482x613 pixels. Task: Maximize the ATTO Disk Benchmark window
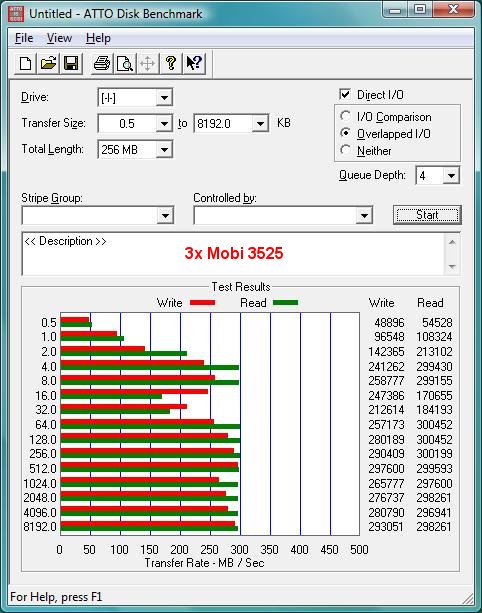[419, 10]
